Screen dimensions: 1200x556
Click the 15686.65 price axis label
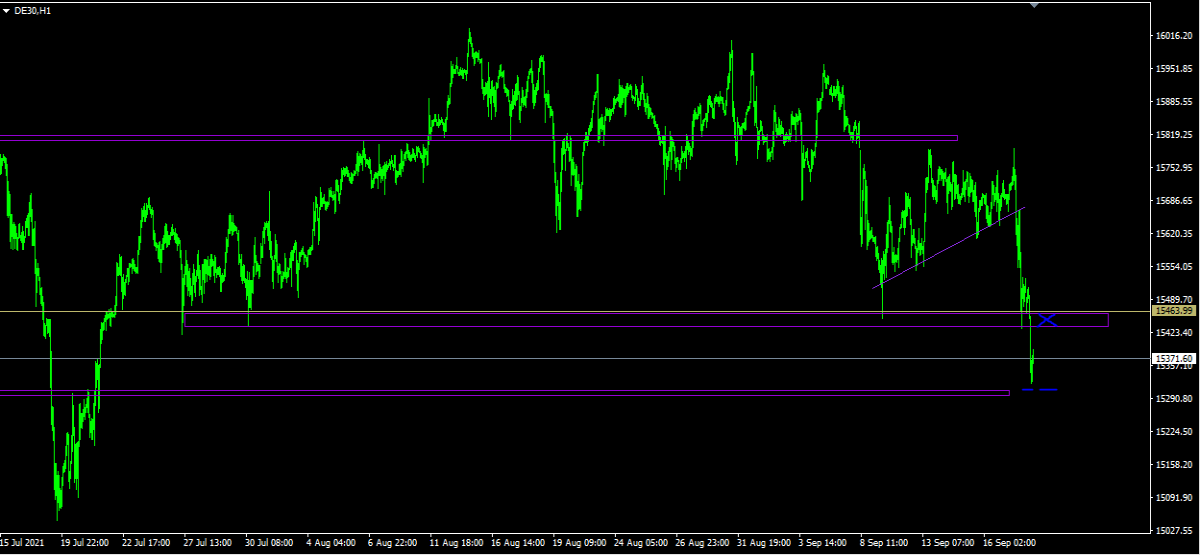[1174, 201]
